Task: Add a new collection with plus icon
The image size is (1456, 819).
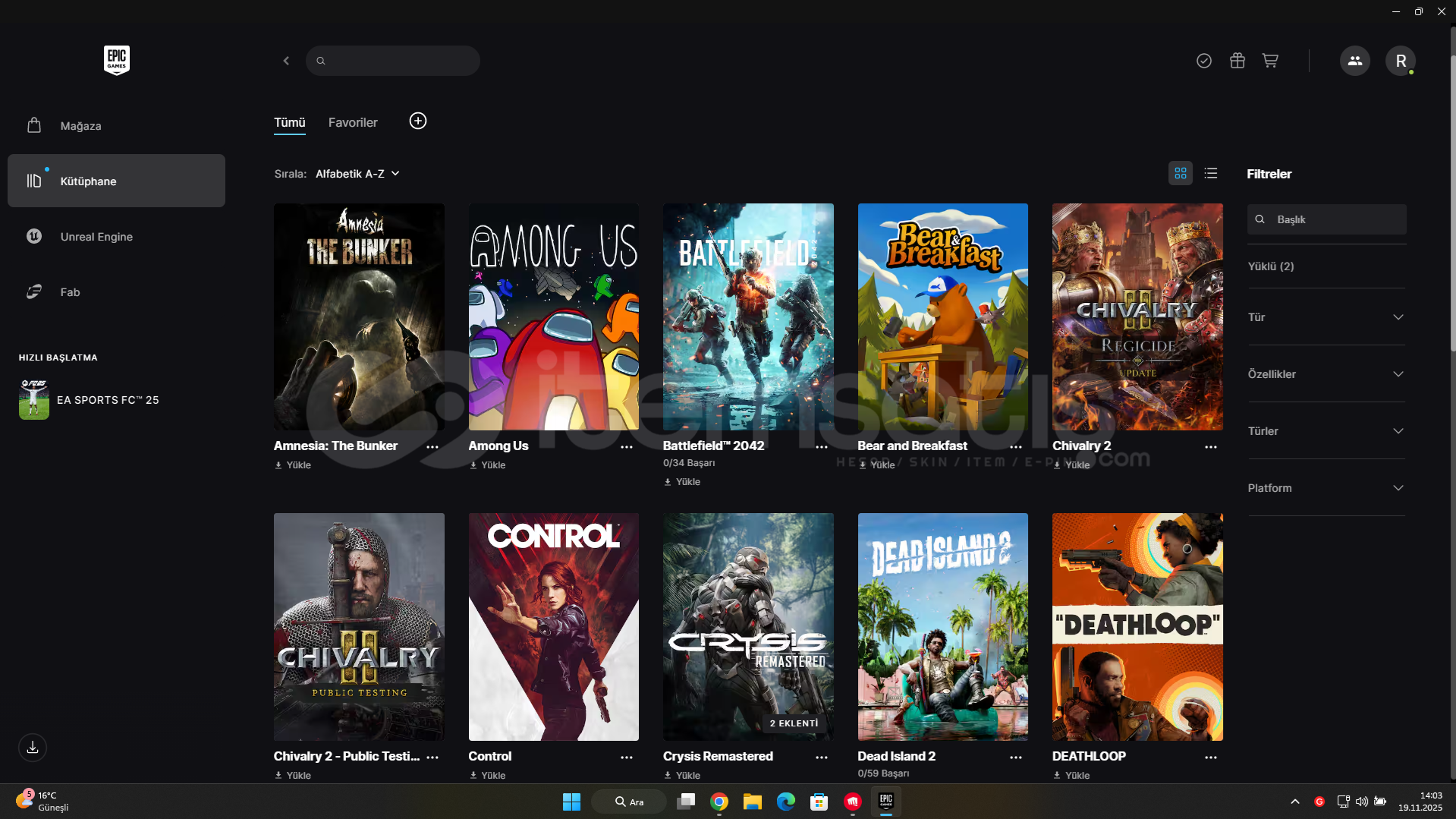Action: click(x=417, y=121)
